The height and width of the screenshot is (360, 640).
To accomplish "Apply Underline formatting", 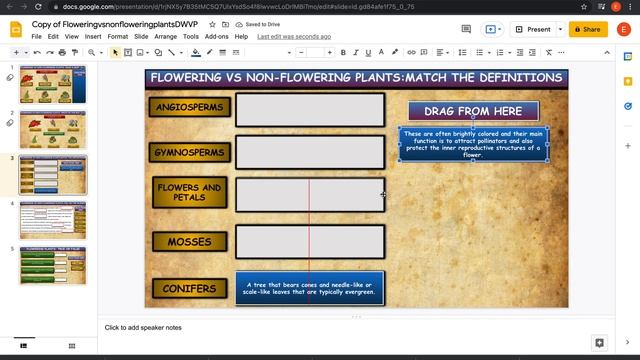I will click(x=368, y=53).
